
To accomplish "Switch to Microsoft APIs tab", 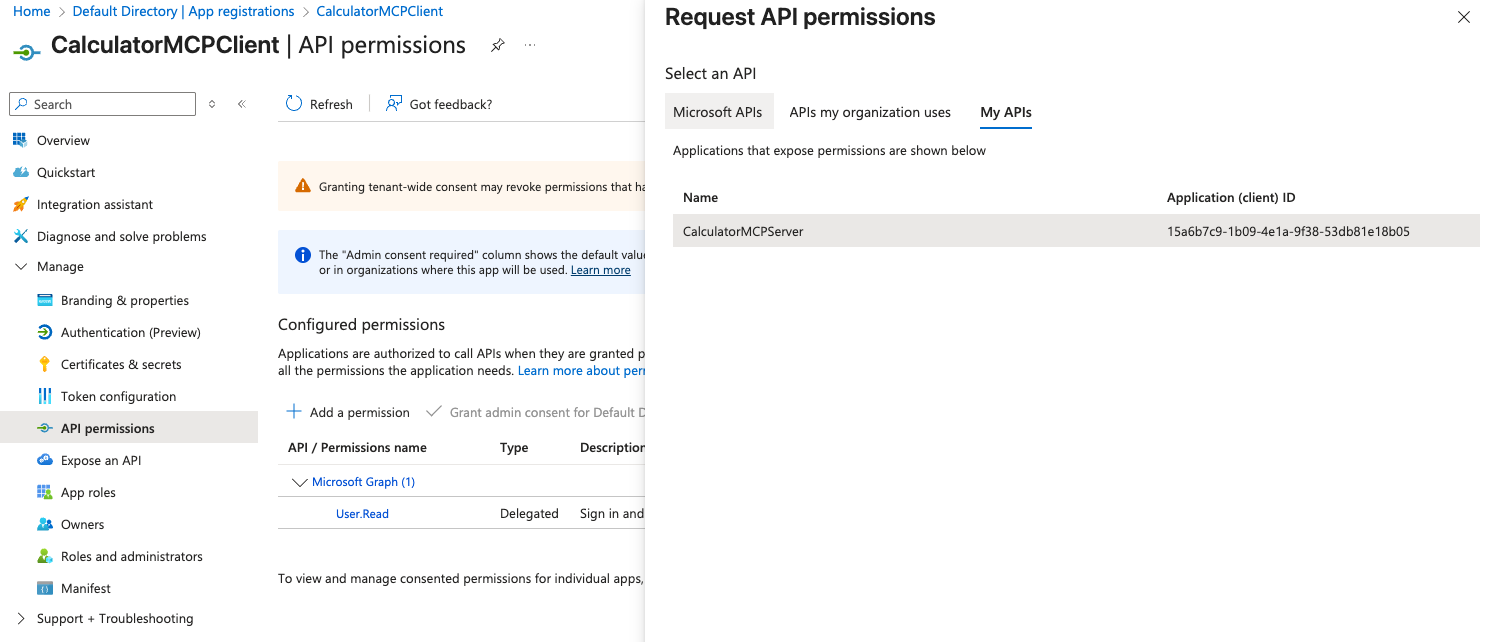I will coord(718,112).
